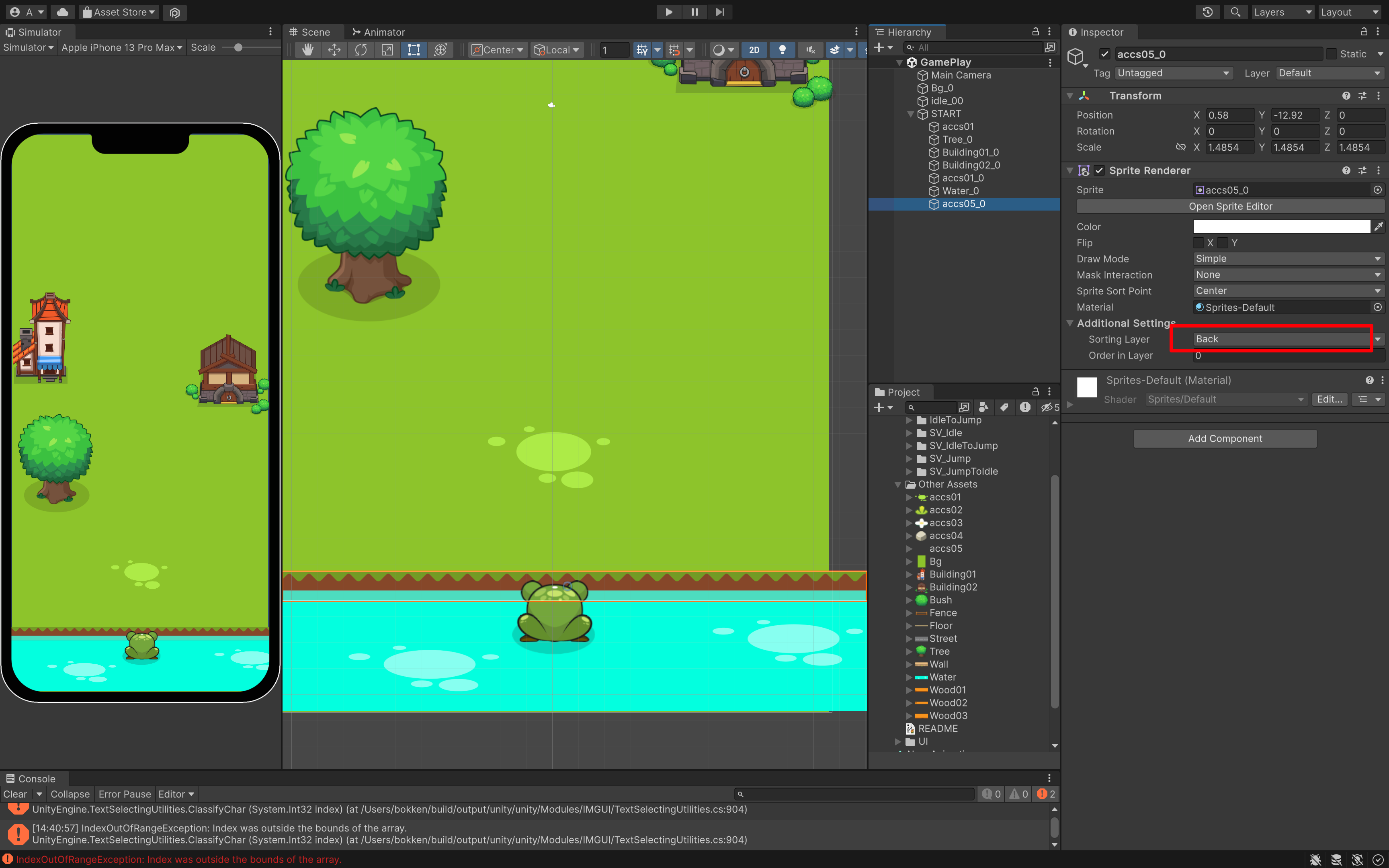Open Transform component presets icon
Viewport: 1389px width, 868px height.
[1362, 96]
